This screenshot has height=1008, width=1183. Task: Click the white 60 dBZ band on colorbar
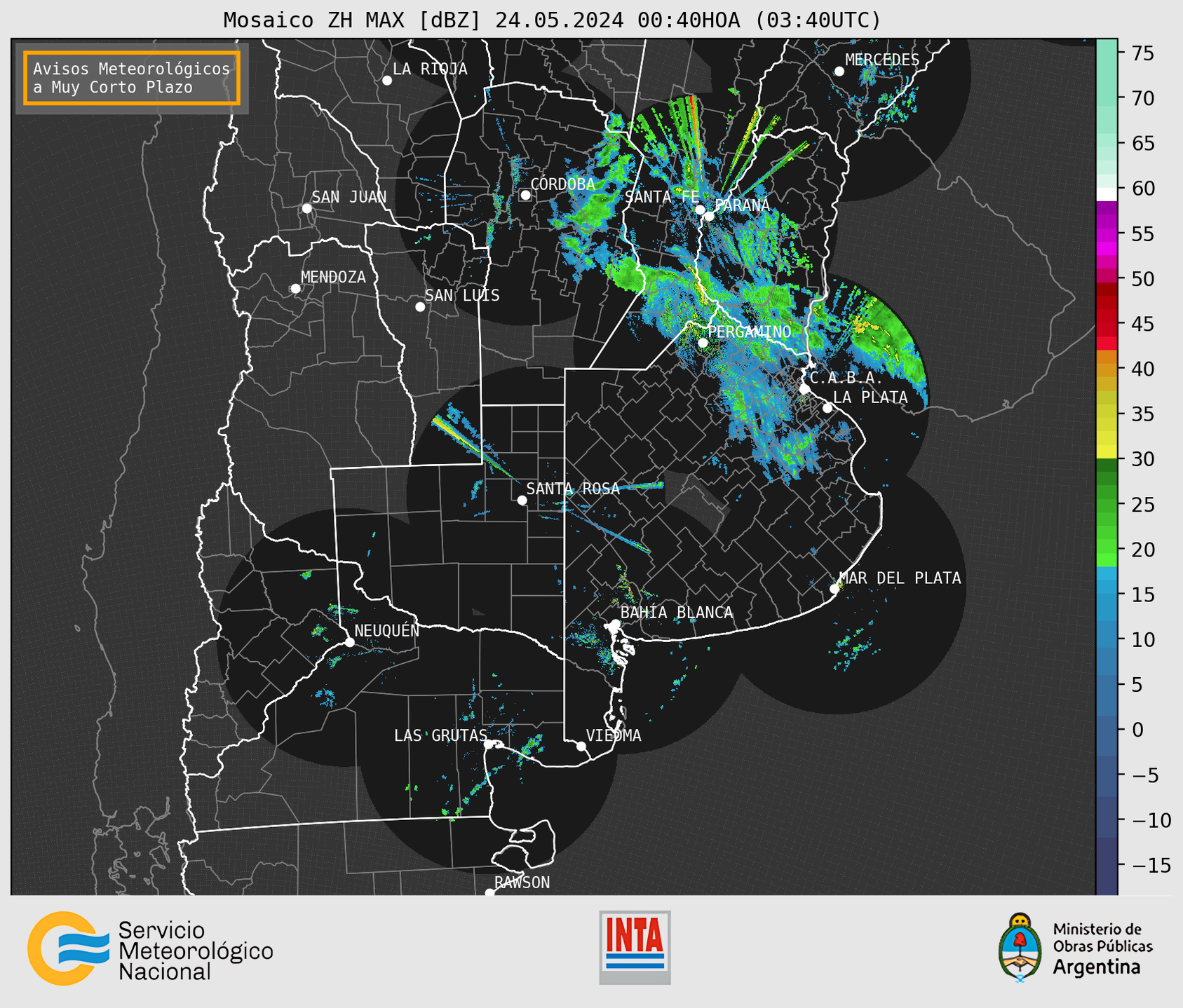coord(1107,193)
